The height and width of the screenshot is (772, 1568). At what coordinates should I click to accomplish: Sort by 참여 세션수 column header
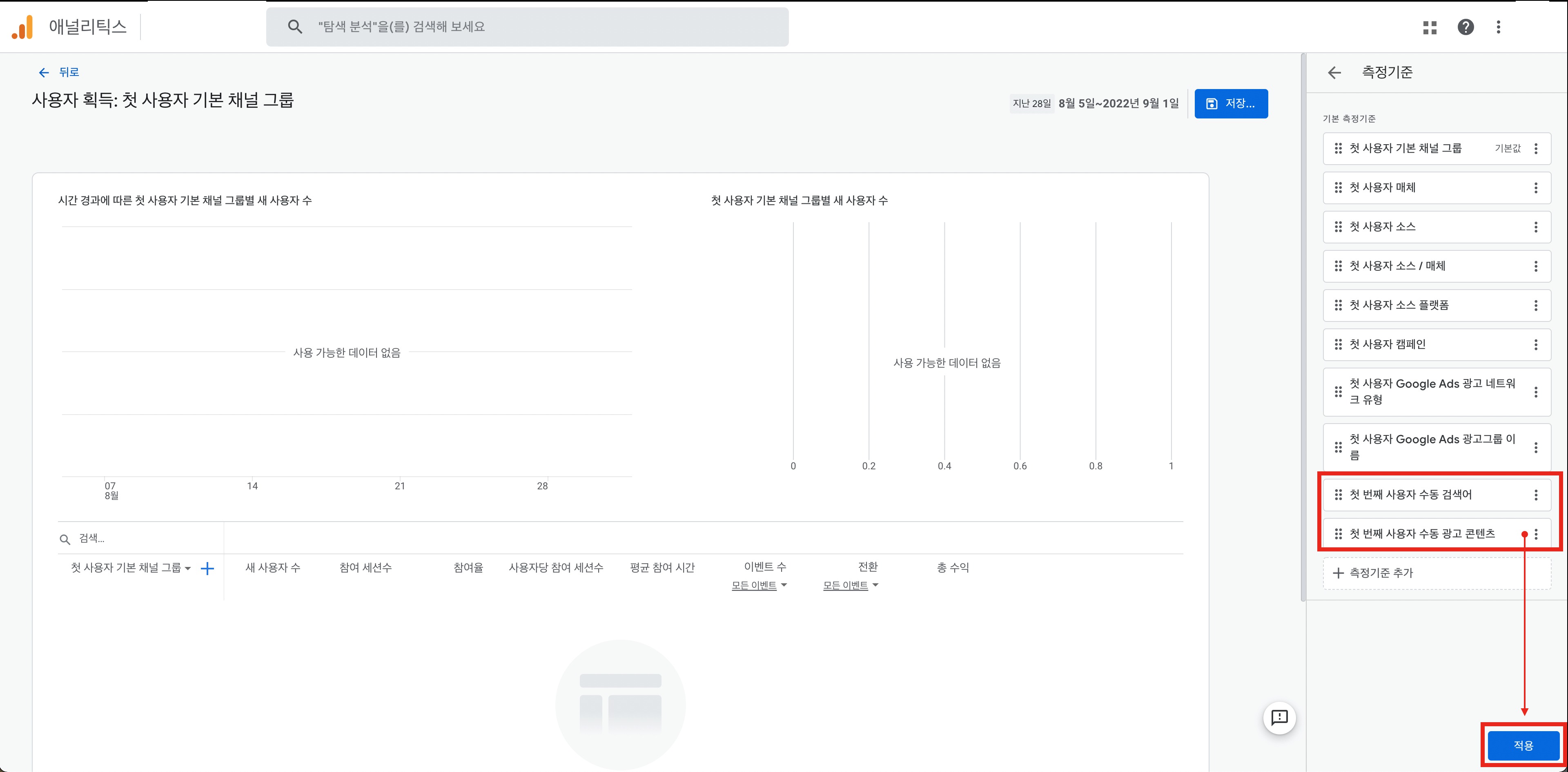tap(366, 568)
